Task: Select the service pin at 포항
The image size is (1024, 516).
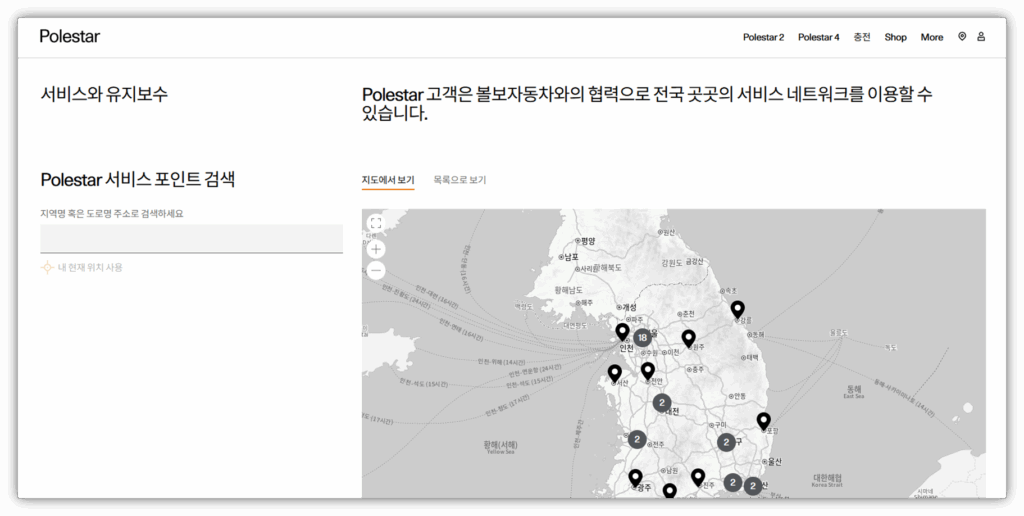Action: pos(764,421)
